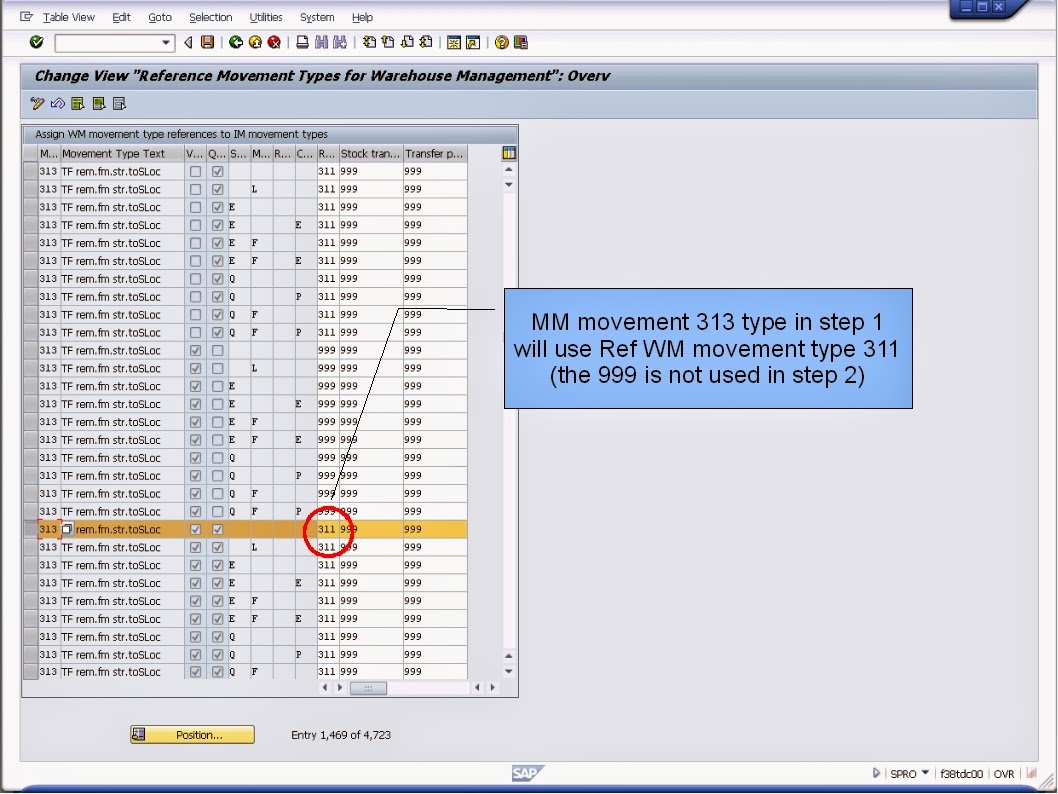Open the Print function icon
Image resolution: width=1058 pixels, height=794 pixels.
click(301, 42)
